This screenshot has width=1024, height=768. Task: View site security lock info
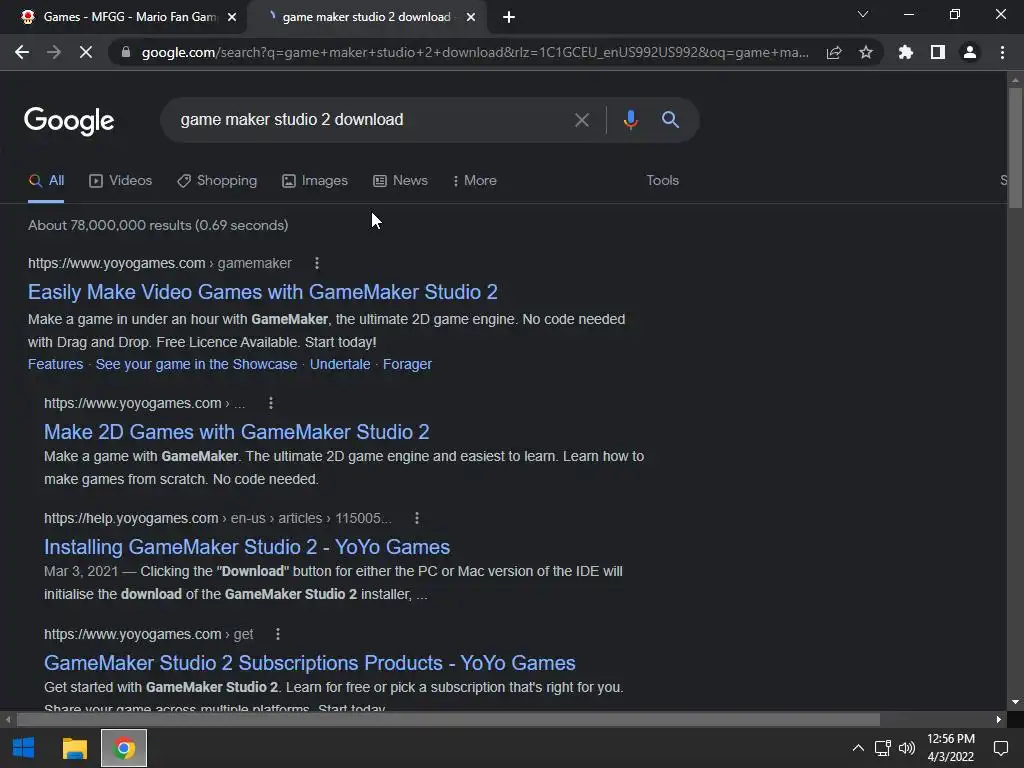click(x=126, y=52)
